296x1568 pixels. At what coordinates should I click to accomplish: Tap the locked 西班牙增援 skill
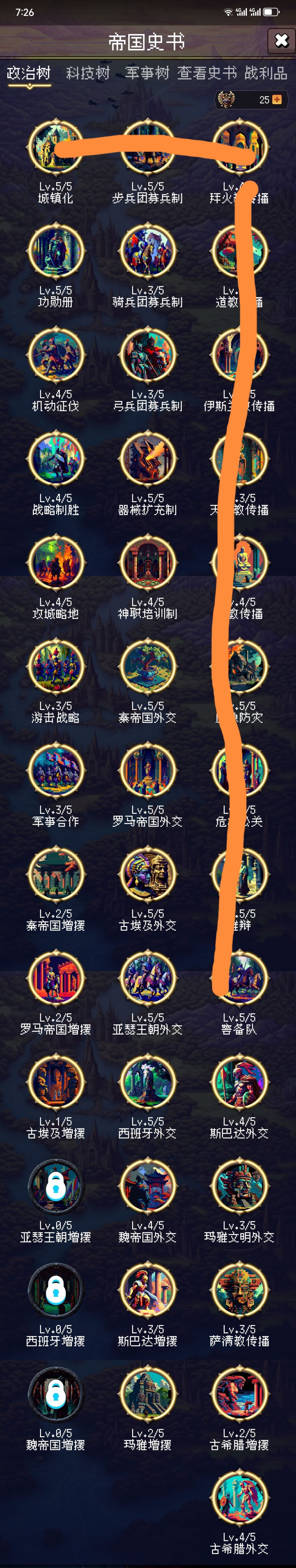tap(55, 1290)
